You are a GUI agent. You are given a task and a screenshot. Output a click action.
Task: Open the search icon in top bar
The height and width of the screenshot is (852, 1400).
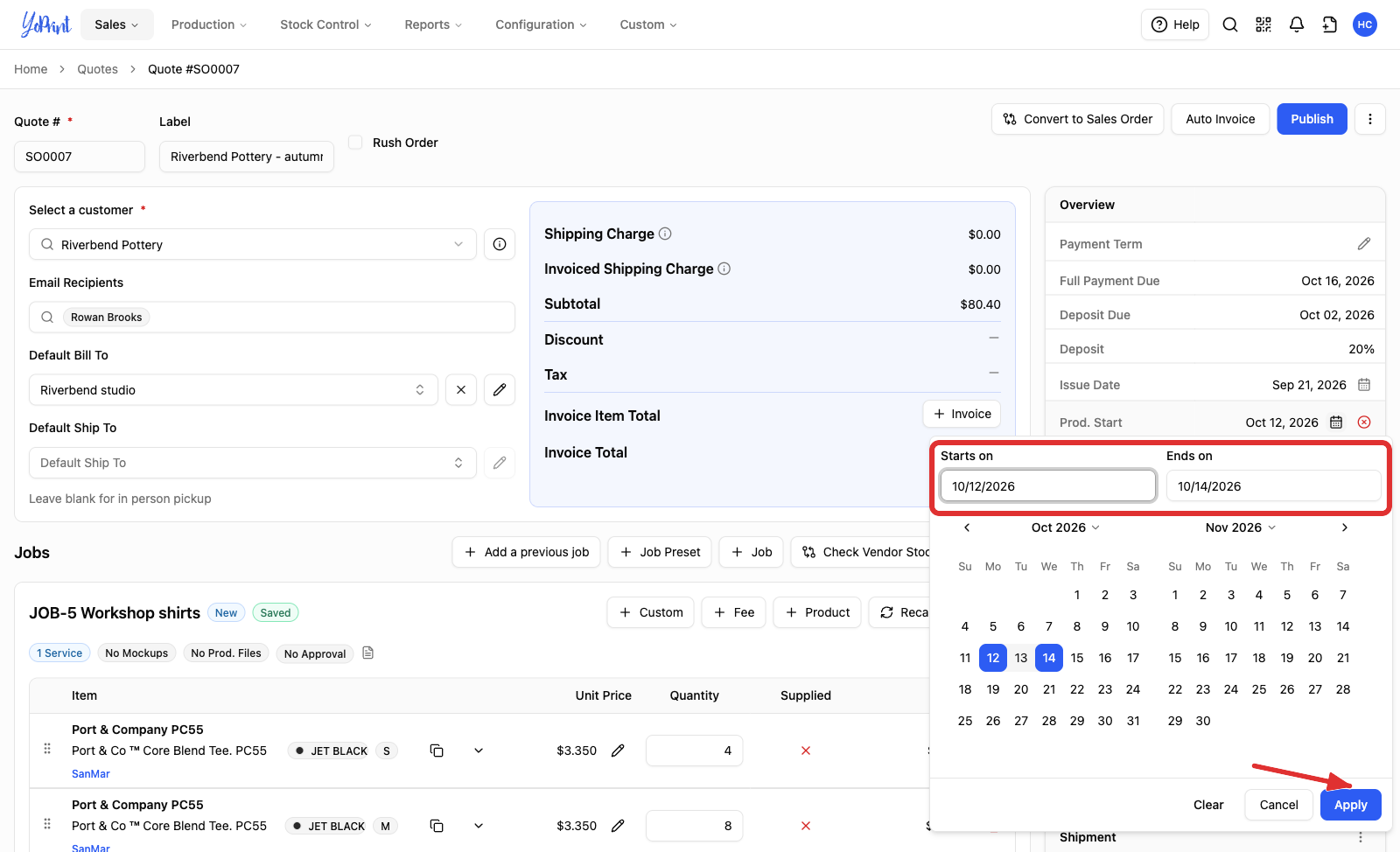1230,24
